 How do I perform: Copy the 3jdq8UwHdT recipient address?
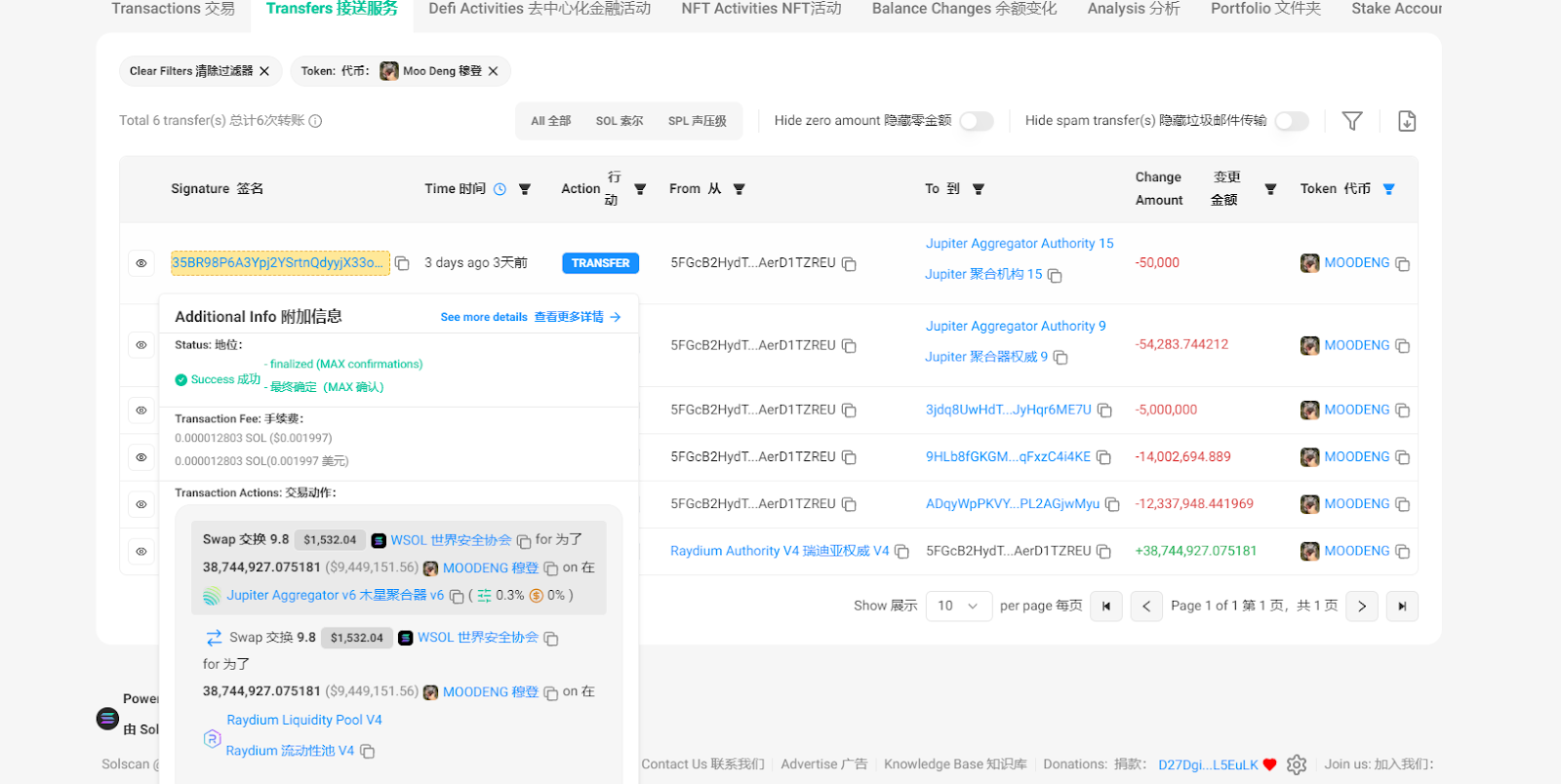1104,411
